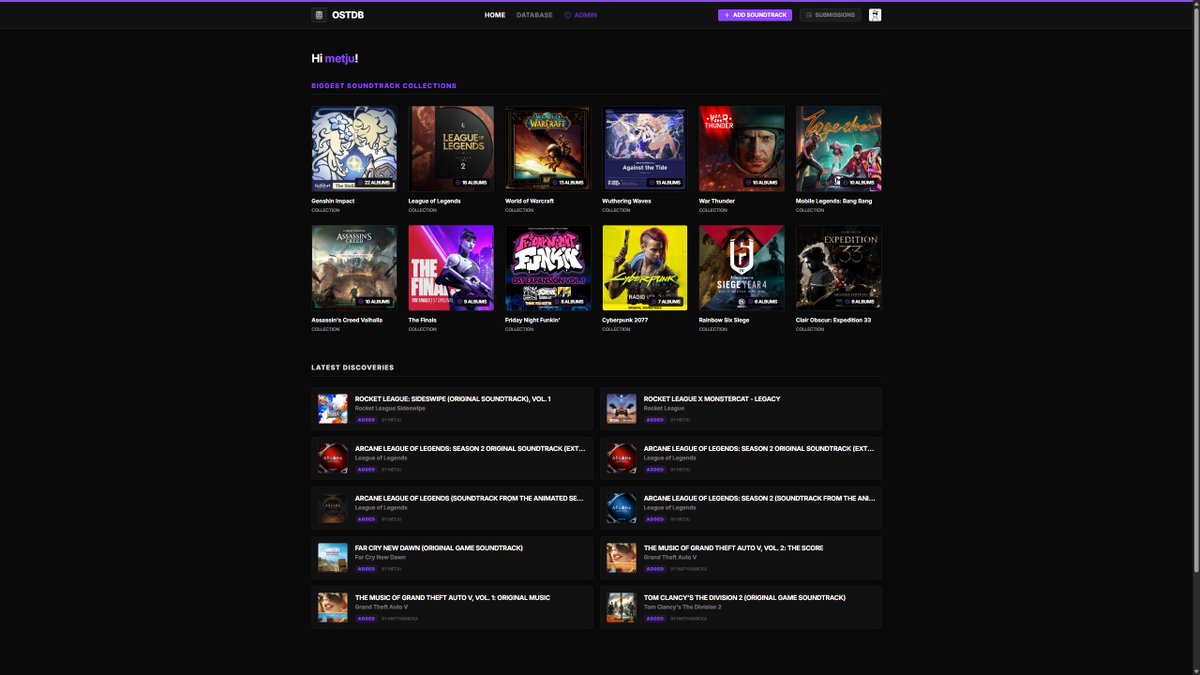The height and width of the screenshot is (675, 1200).
Task: Open The Finals collection cover
Action: coord(451,267)
